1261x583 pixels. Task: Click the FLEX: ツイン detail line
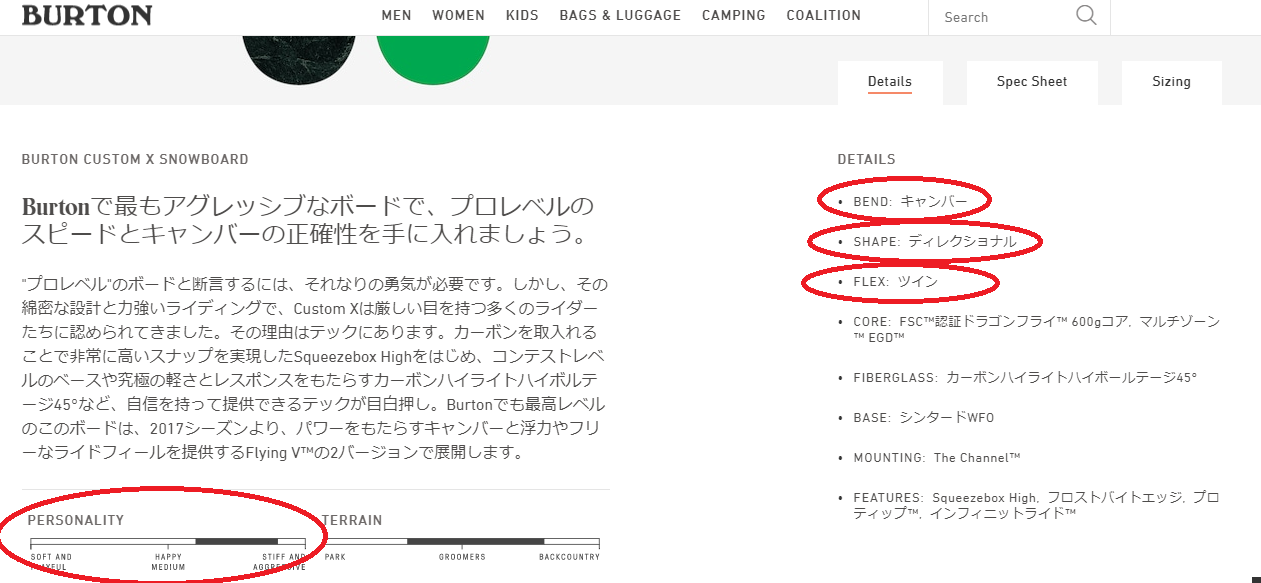[896, 281]
